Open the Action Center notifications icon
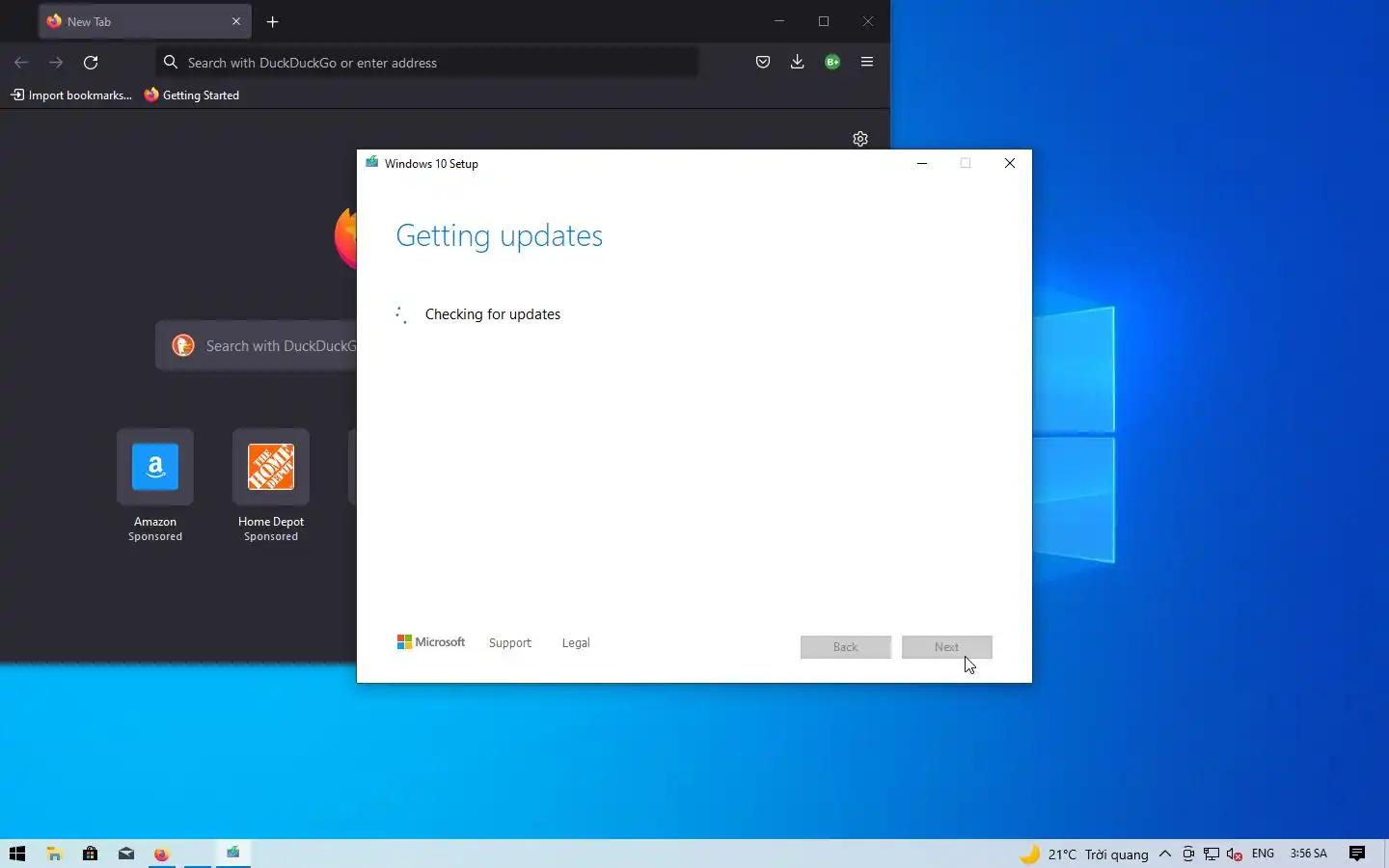This screenshot has height=868, width=1389. click(x=1357, y=854)
